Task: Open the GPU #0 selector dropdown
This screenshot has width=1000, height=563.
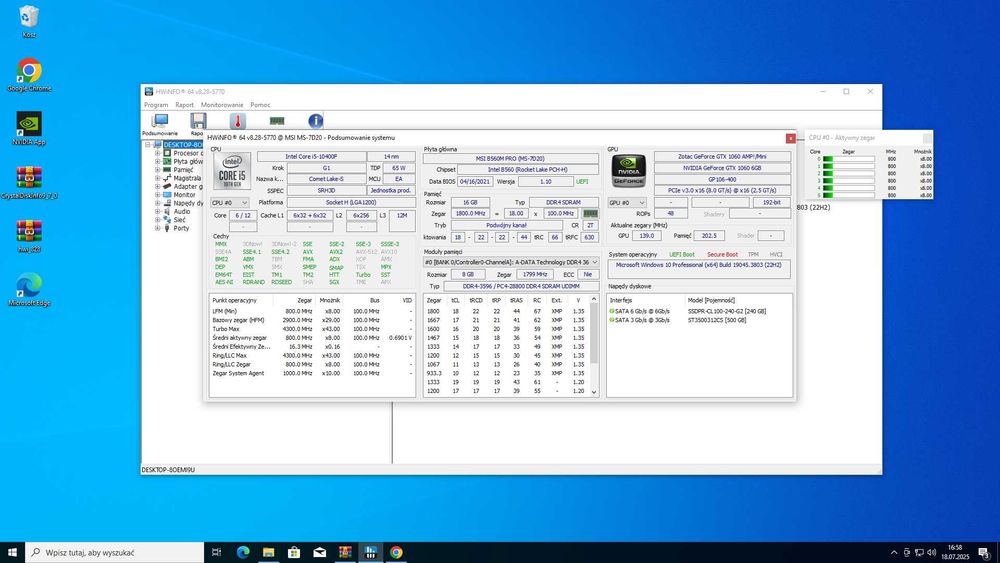Action: tap(627, 202)
